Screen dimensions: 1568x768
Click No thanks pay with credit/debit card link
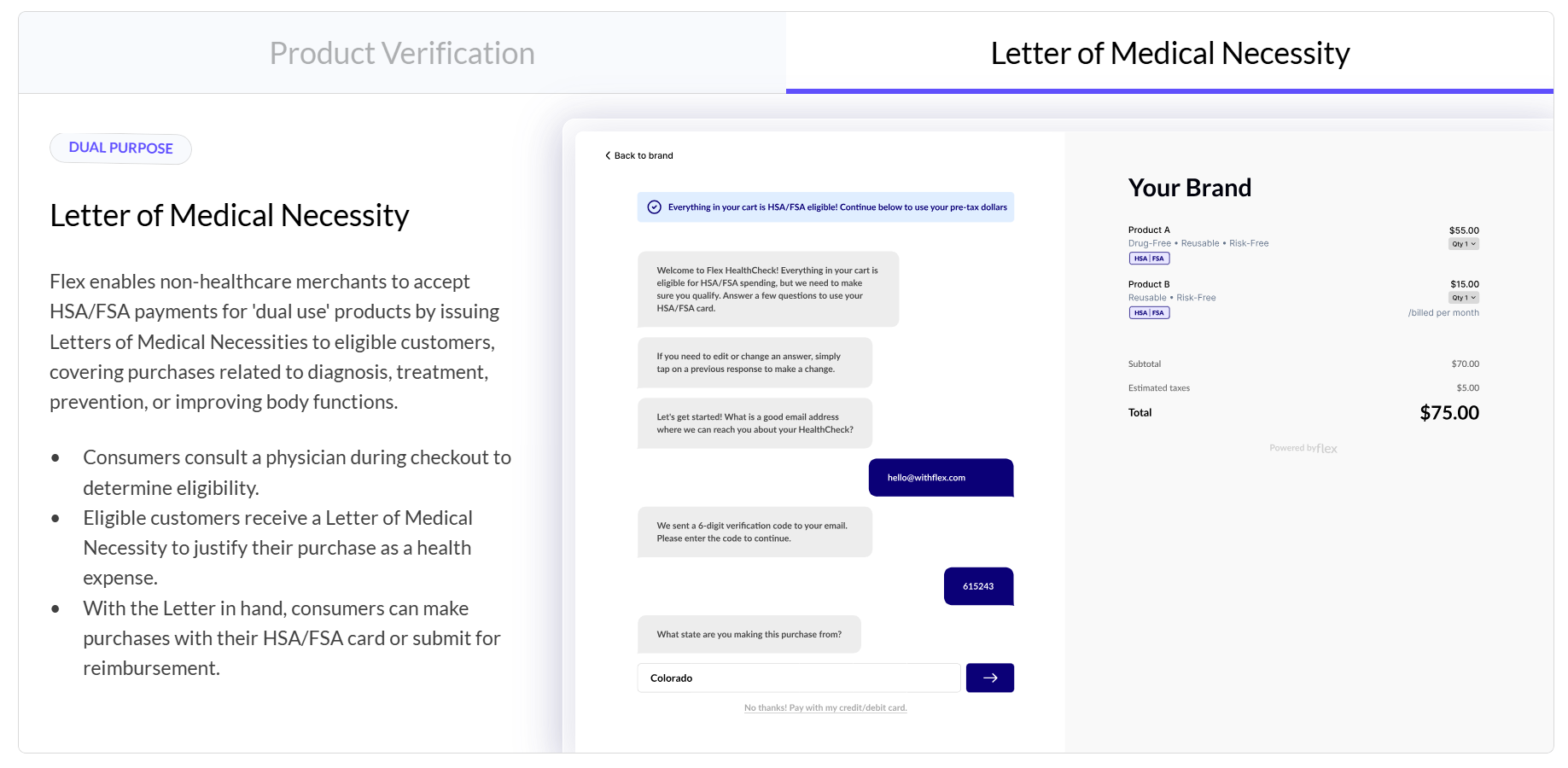[x=825, y=707]
